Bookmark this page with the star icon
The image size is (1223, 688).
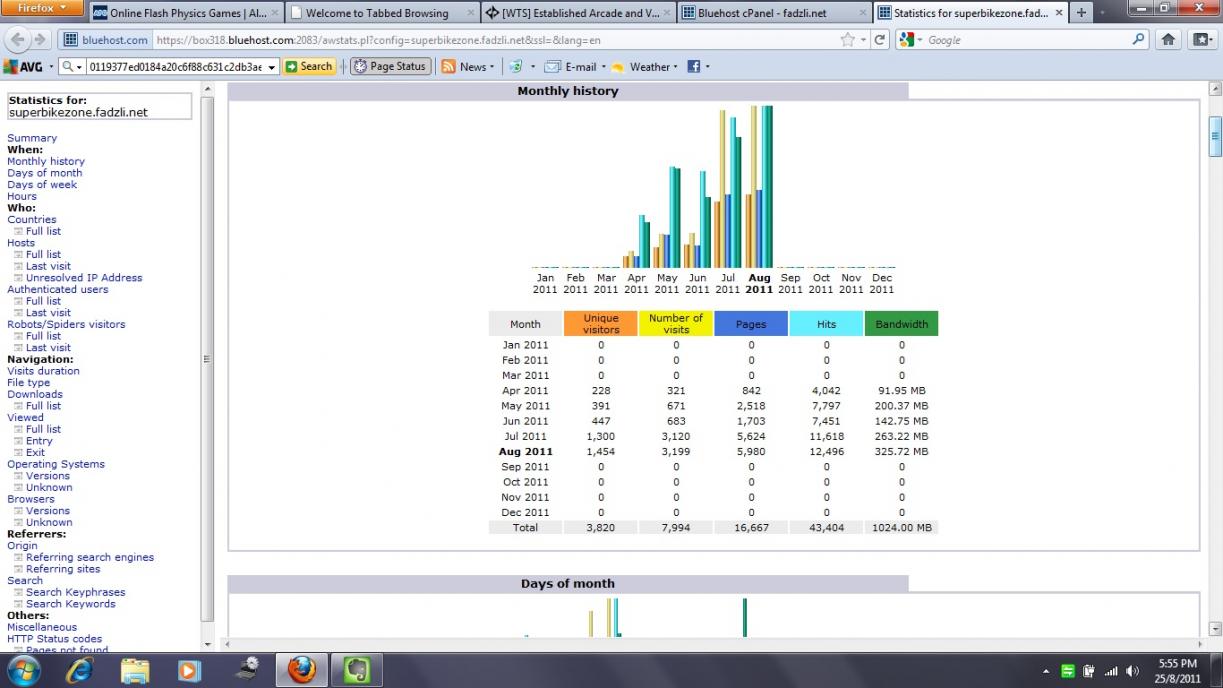point(848,40)
